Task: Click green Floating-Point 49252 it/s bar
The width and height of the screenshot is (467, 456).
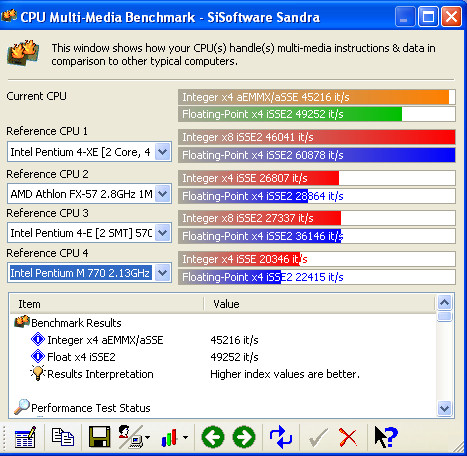Action: tap(317, 114)
